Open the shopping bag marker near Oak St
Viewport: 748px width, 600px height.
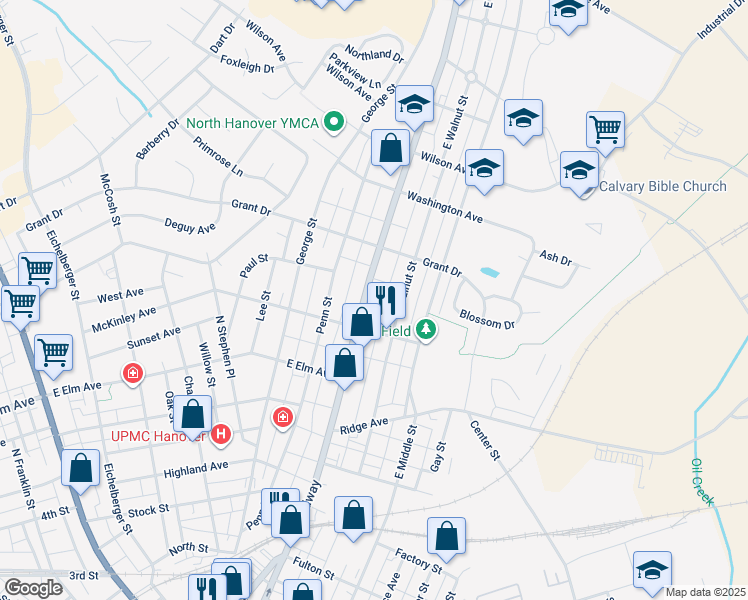point(196,414)
